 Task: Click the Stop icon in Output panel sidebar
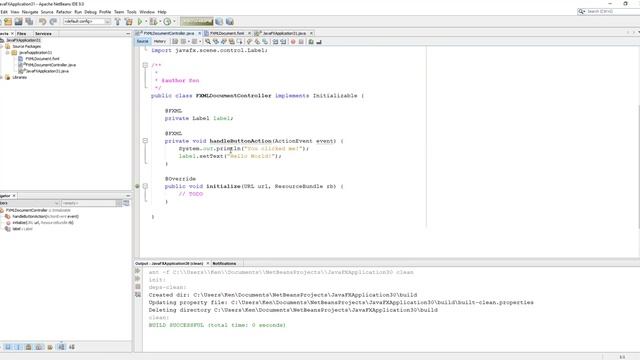click(138, 287)
